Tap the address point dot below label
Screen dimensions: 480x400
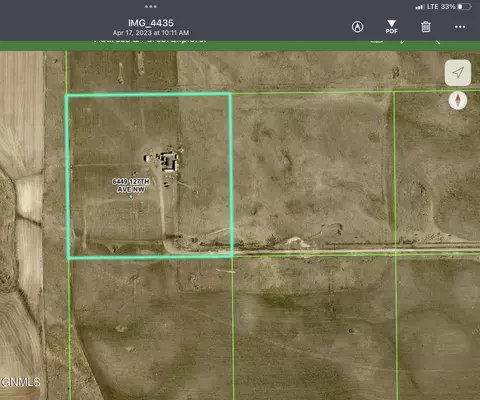(131, 196)
